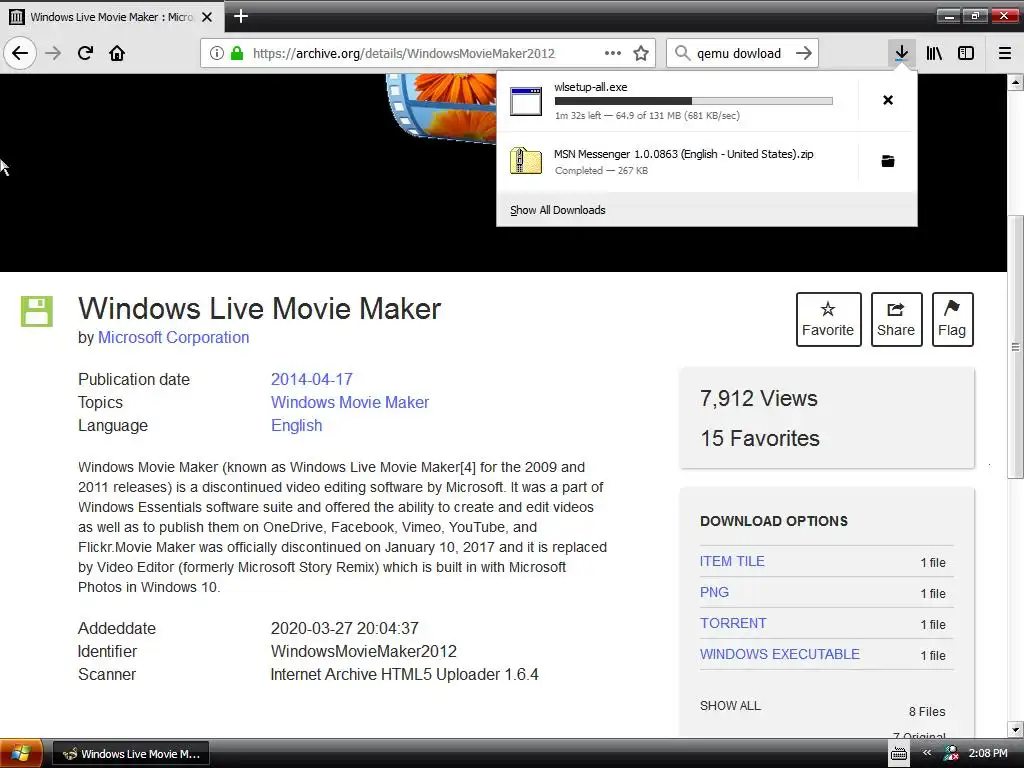
Task: Click the page vertical scrollbar thumb
Action: (1016, 347)
